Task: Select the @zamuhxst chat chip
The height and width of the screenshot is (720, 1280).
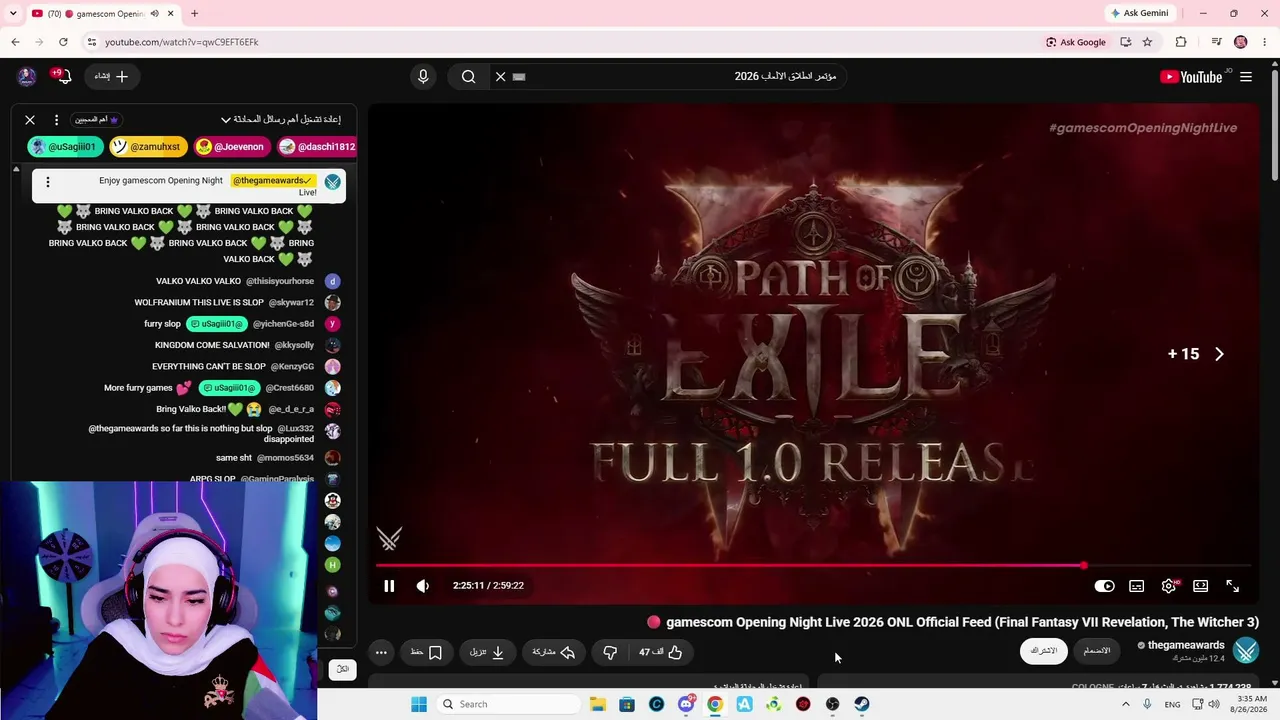Action: click(x=148, y=146)
